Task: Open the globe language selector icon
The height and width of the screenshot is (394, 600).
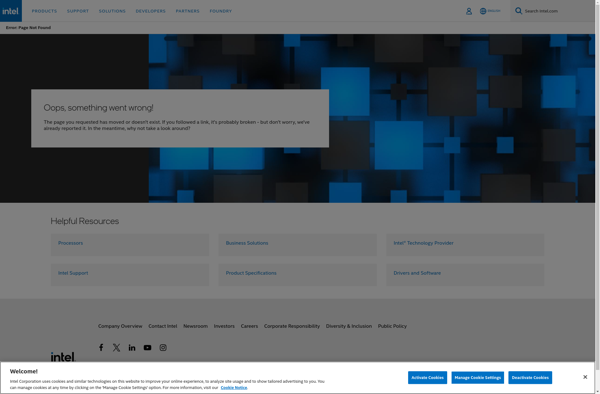Action: tap(483, 11)
